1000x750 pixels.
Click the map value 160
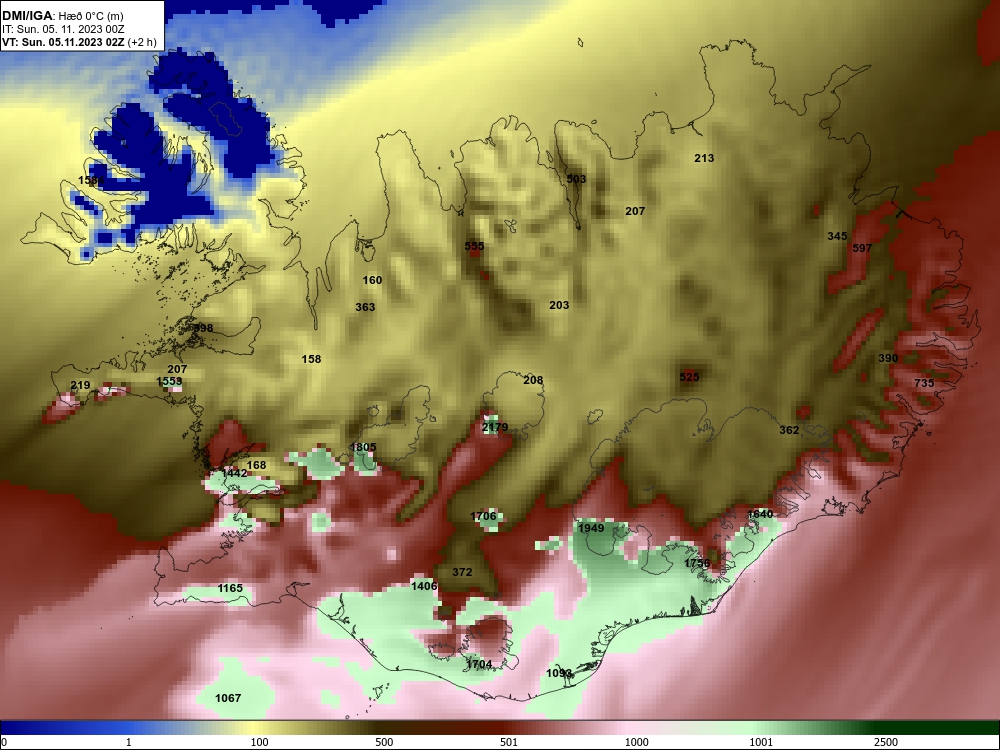pyautogui.click(x=372, y=280)
